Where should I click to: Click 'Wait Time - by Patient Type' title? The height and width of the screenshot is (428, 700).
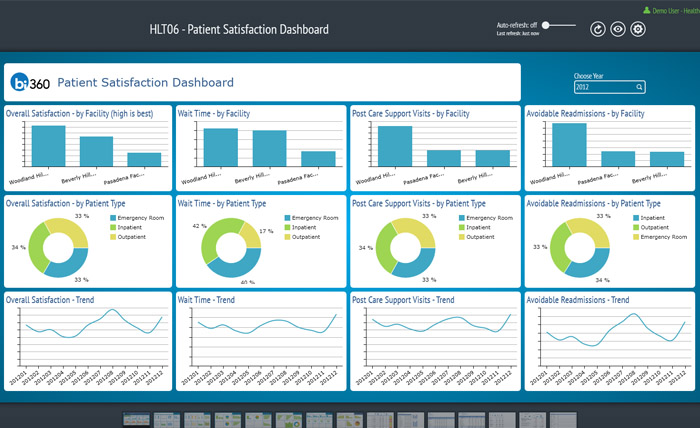[x=221, y=204]
